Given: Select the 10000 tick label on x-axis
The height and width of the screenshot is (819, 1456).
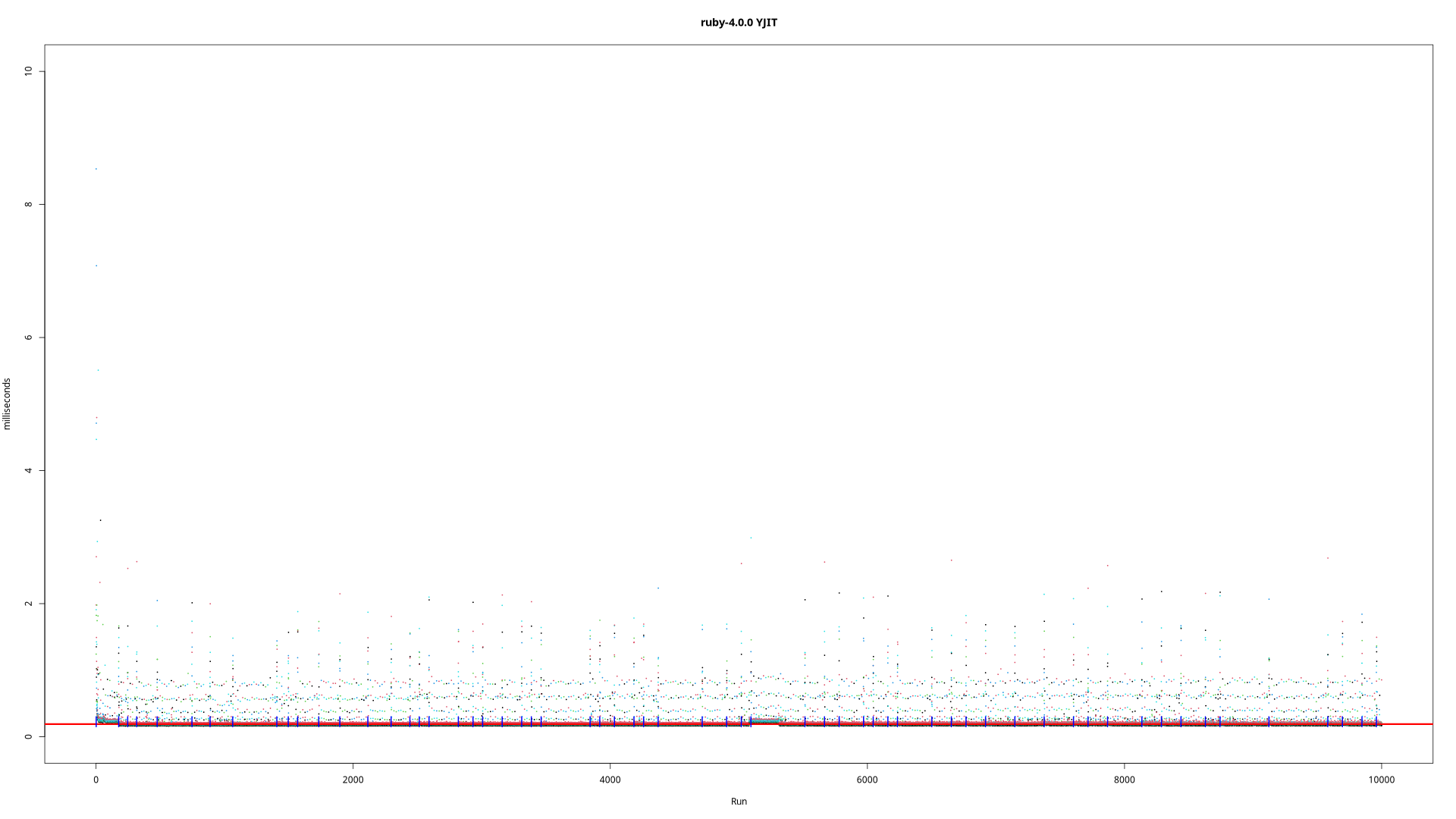Looking at the screenshot, I should pos(1381,780).
